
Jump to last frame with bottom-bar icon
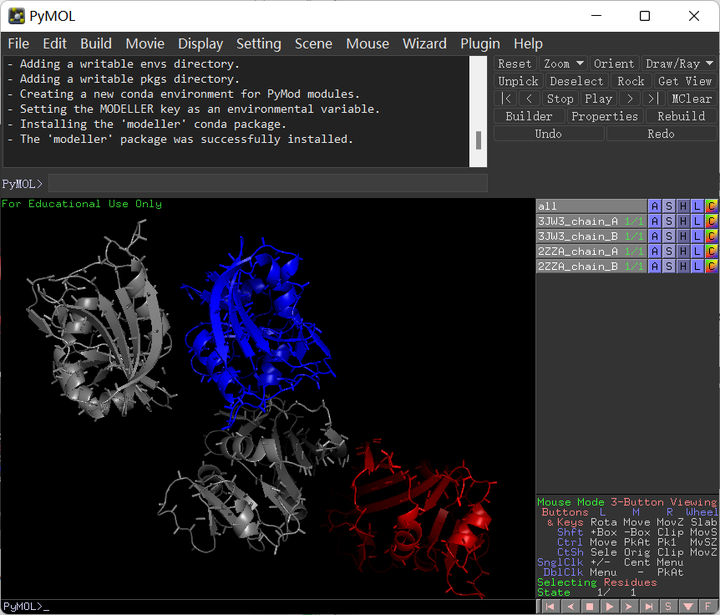coord(647,606)
